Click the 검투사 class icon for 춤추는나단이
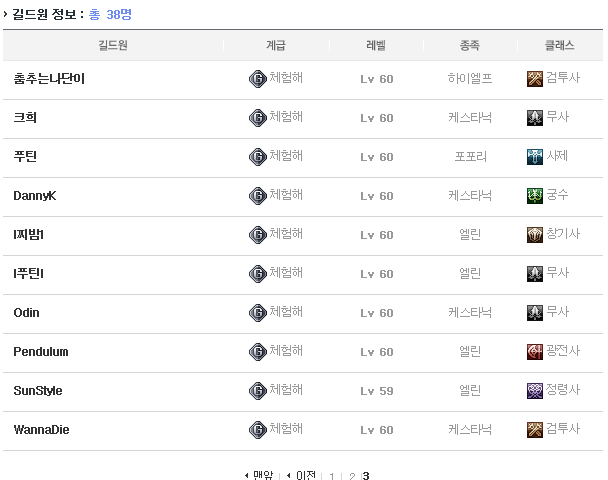This screenshot has height=480, width=608. [535, 79]
